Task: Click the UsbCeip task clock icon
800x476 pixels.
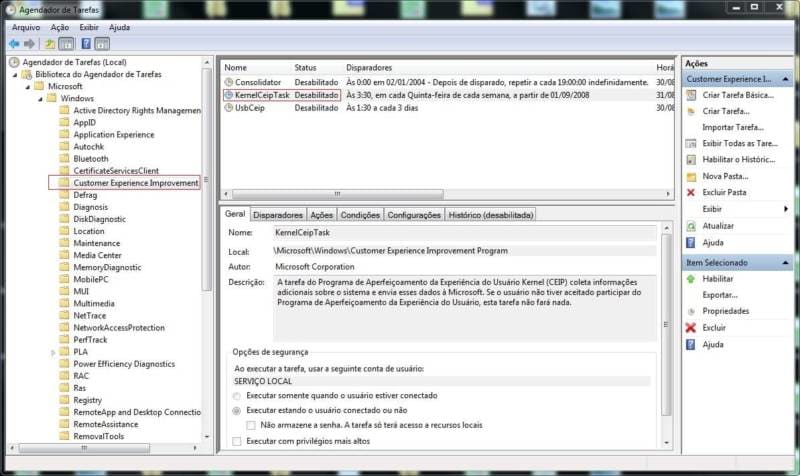Action: click(229, 108)
